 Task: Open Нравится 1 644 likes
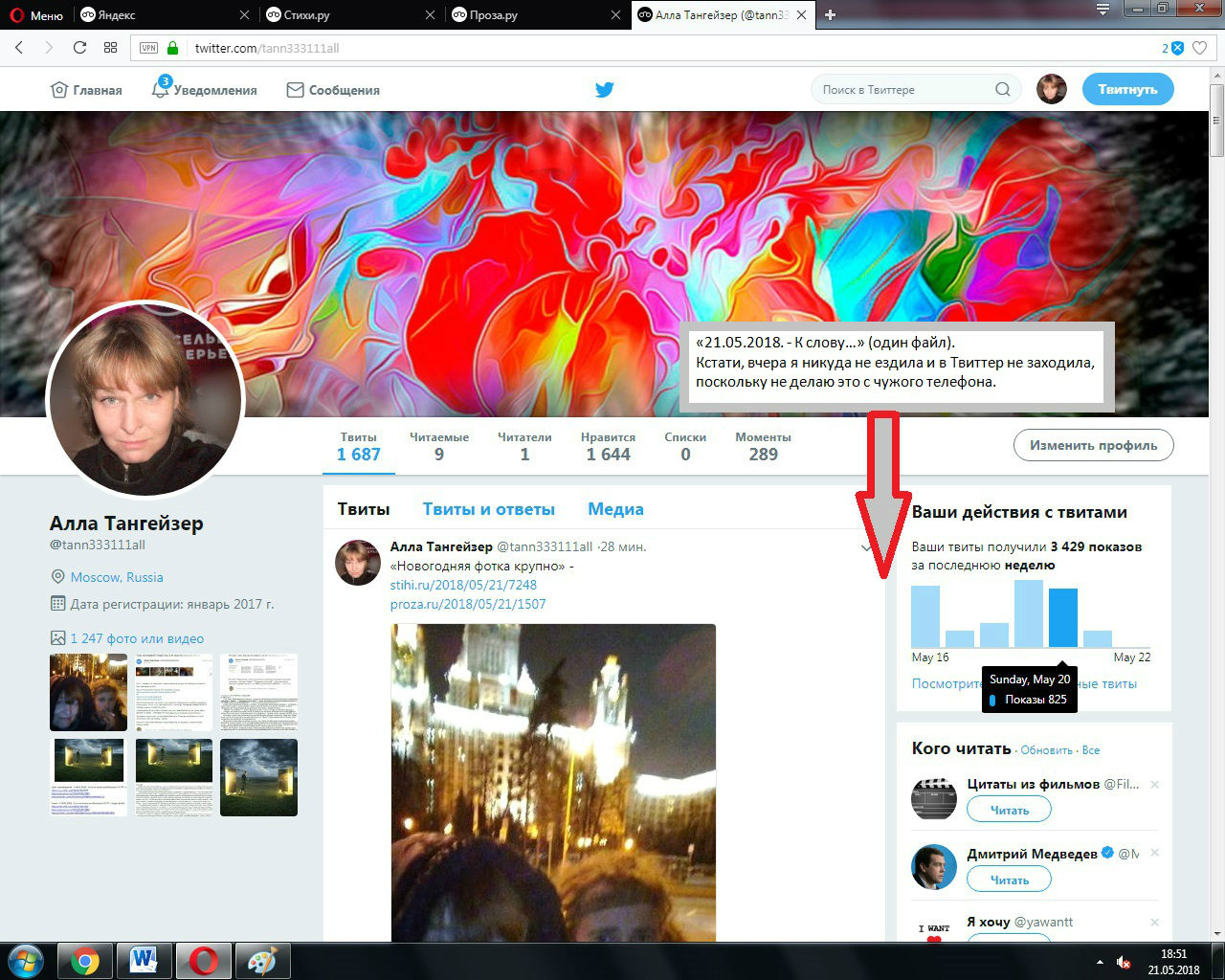point(608,447)
